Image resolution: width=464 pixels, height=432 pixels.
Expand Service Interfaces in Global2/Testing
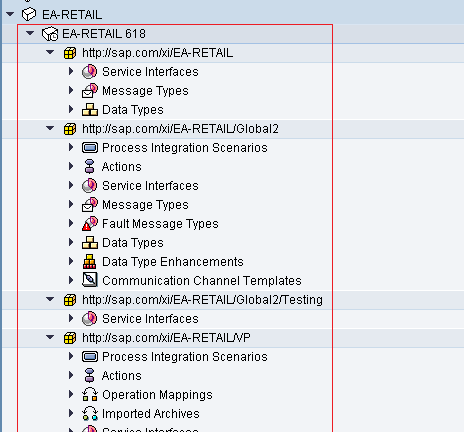coord(71,318)
